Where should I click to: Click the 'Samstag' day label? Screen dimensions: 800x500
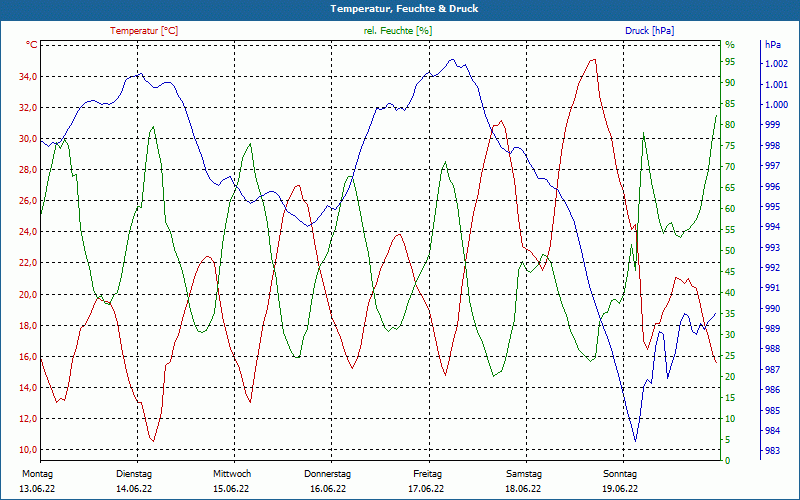pos(524,474)
